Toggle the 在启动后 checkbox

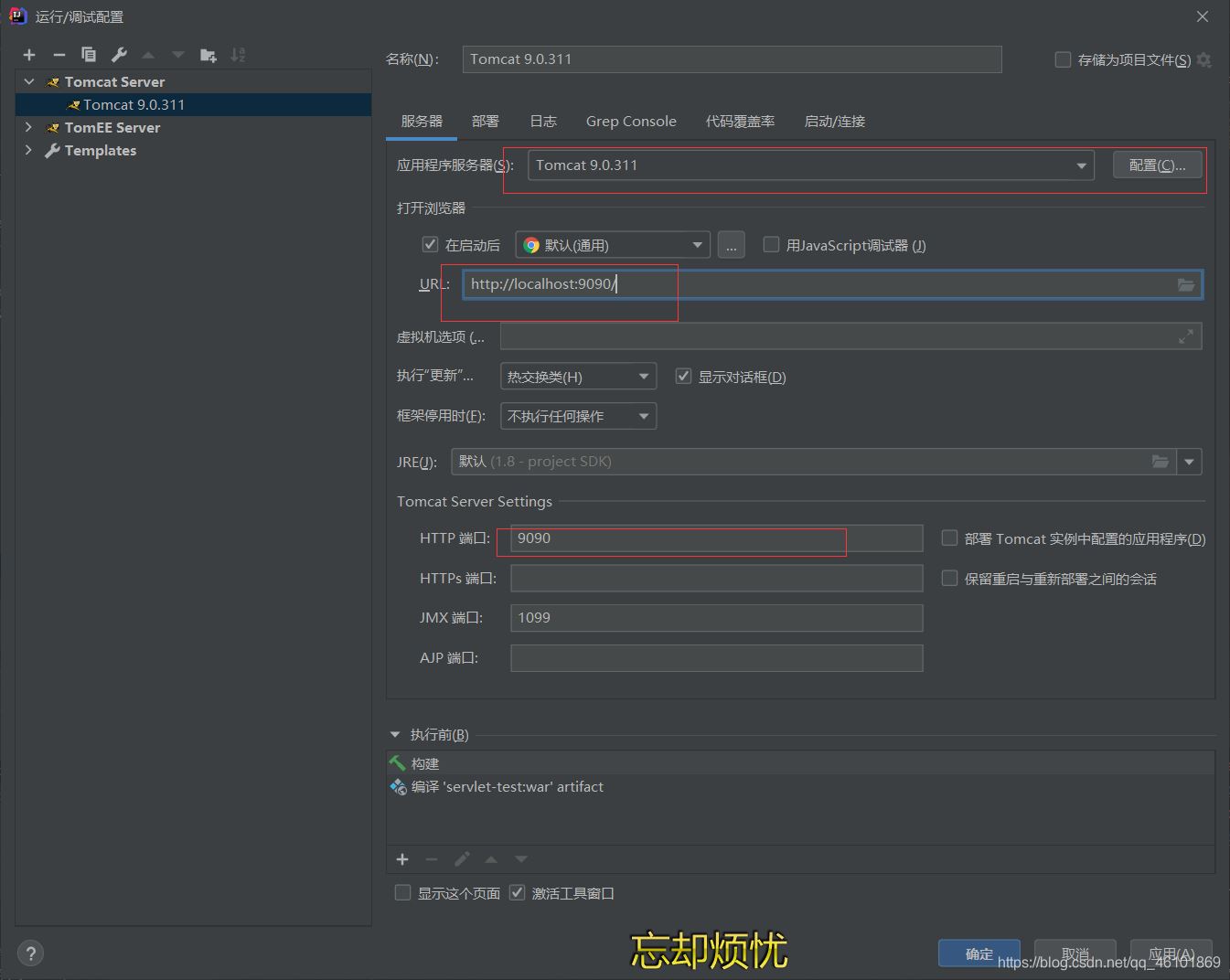click(x=430, y=244)
